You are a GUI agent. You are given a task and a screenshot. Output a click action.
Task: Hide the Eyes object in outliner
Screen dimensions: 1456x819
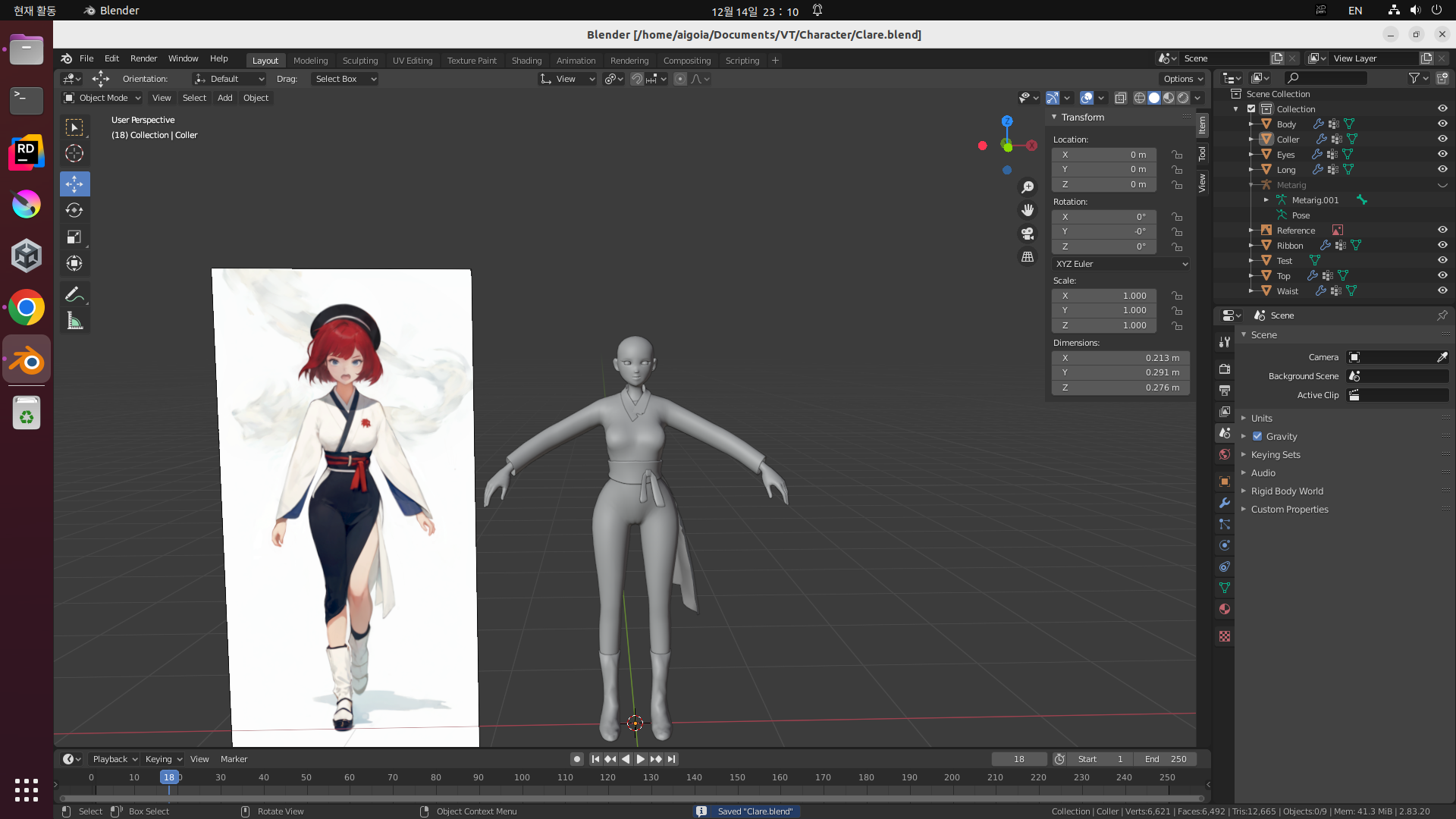(1442, 154)
